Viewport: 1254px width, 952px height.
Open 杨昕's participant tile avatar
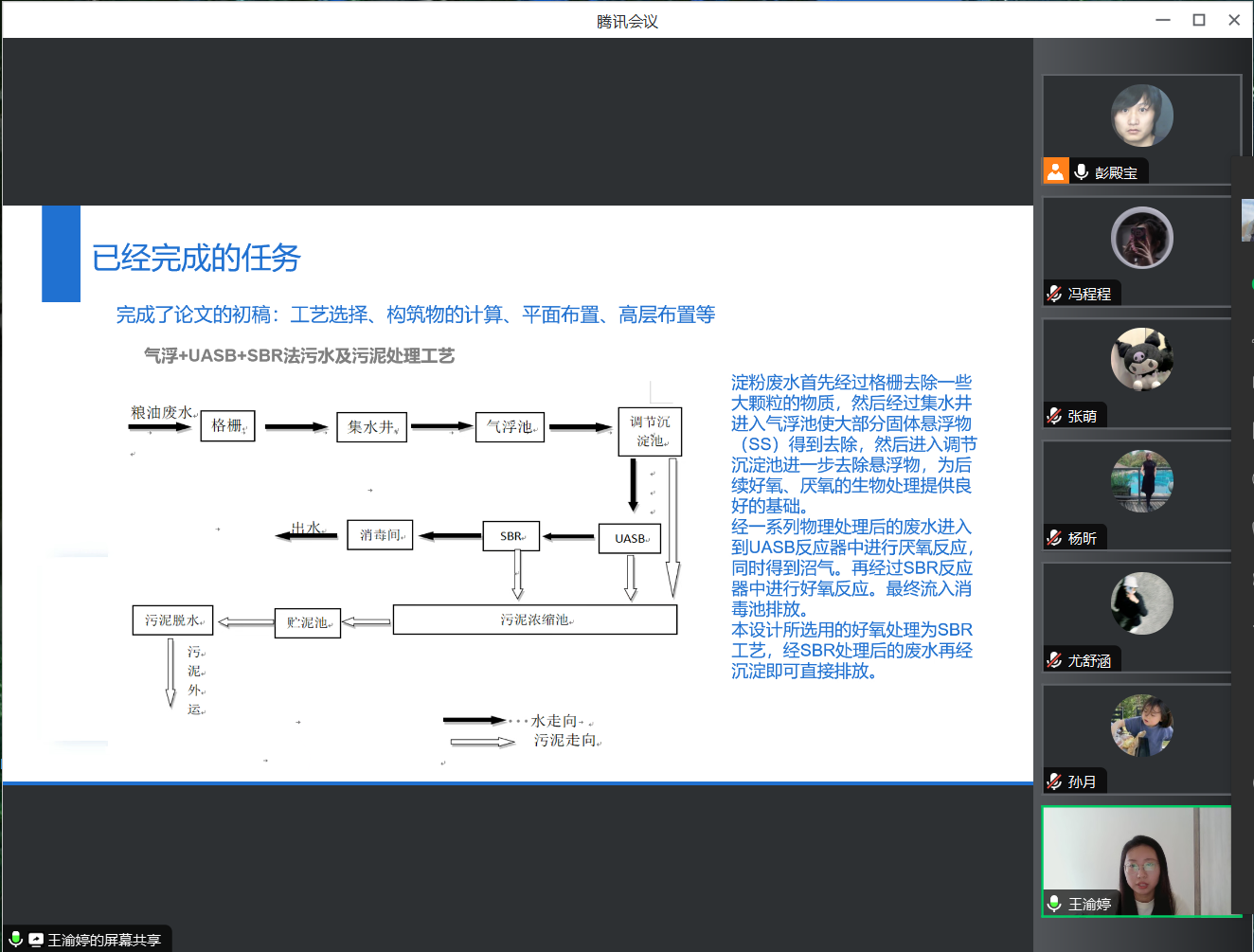1141,481
